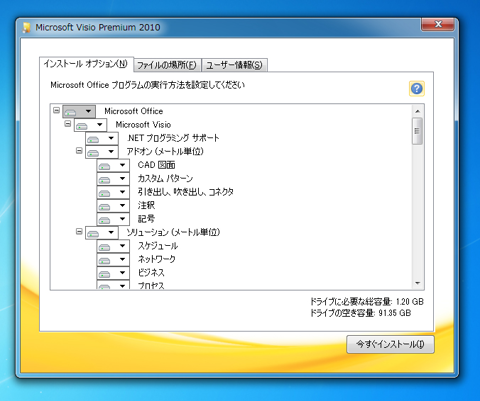Image resolution: width=480 pixels, height=401 pixels.
Task: Select the スケジュール item
Action: [158, 246]
